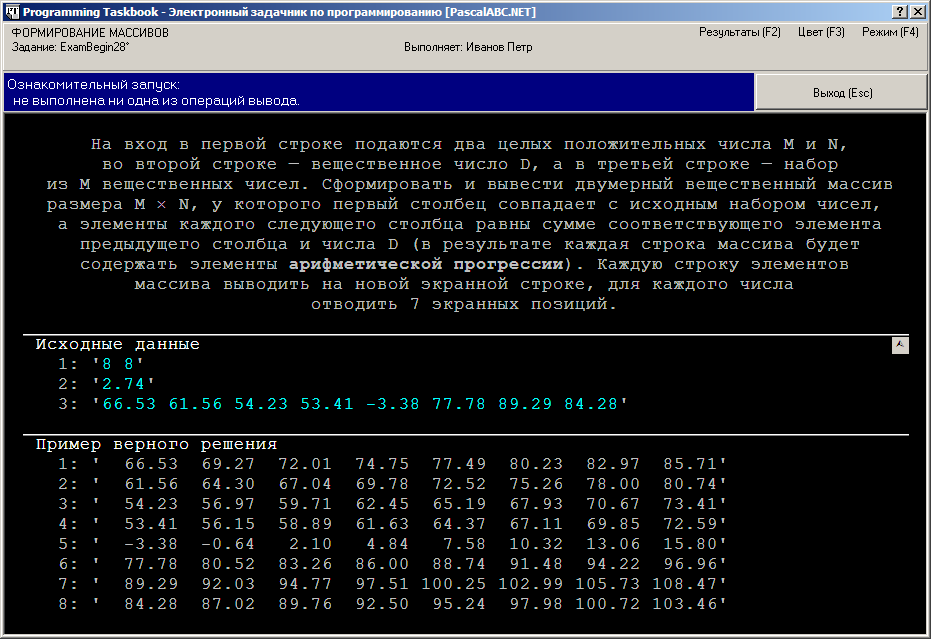Click solution row 5 beginning with -3.38
Viewport: 931px width, 639px height.
pyautogui.click(x=392, y=544)
